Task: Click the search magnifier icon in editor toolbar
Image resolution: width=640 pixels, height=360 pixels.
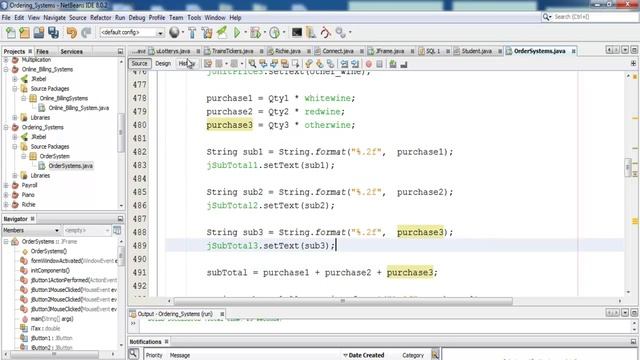Action: click(x=252, y=64)
